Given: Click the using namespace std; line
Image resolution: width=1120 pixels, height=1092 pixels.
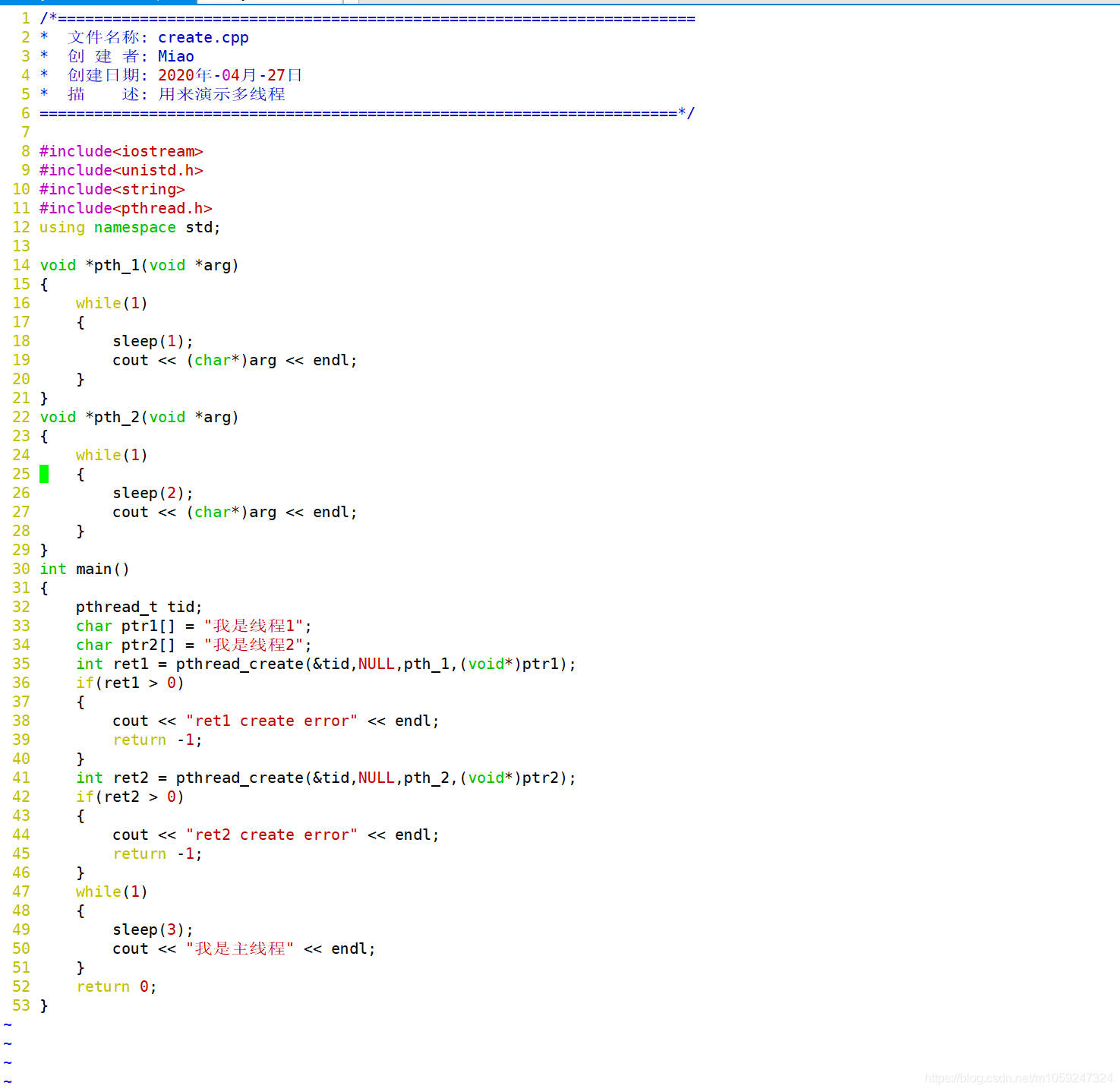Looking at the screenshot, I should click(130, 227).
